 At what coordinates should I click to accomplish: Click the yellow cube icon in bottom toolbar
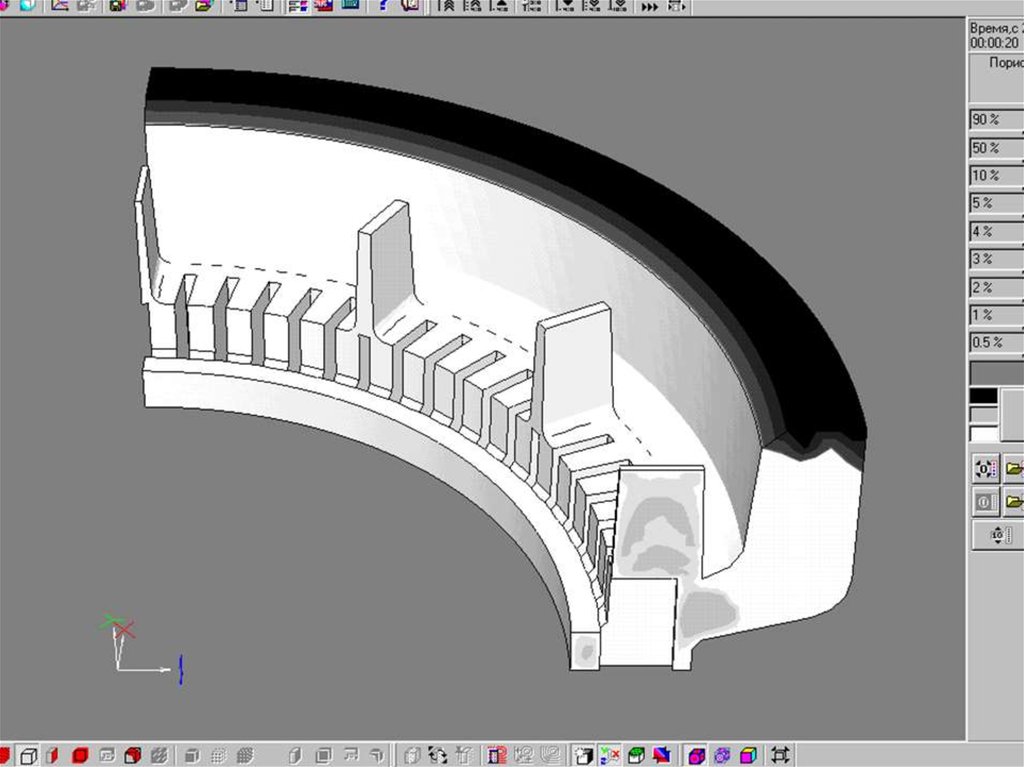point(748,755)
